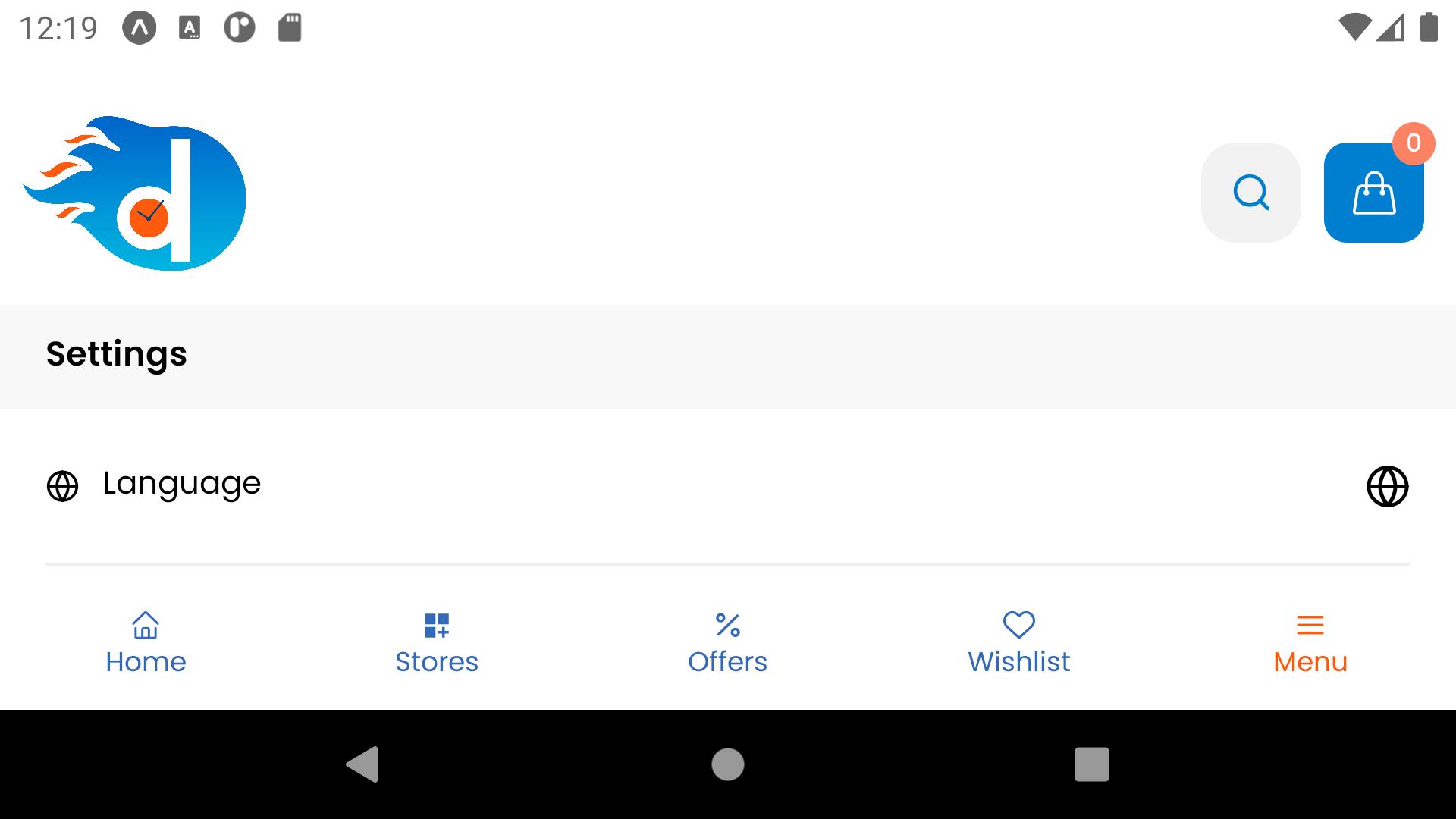
Task: Tap Android recent apps square
Action: point(1092,764)
